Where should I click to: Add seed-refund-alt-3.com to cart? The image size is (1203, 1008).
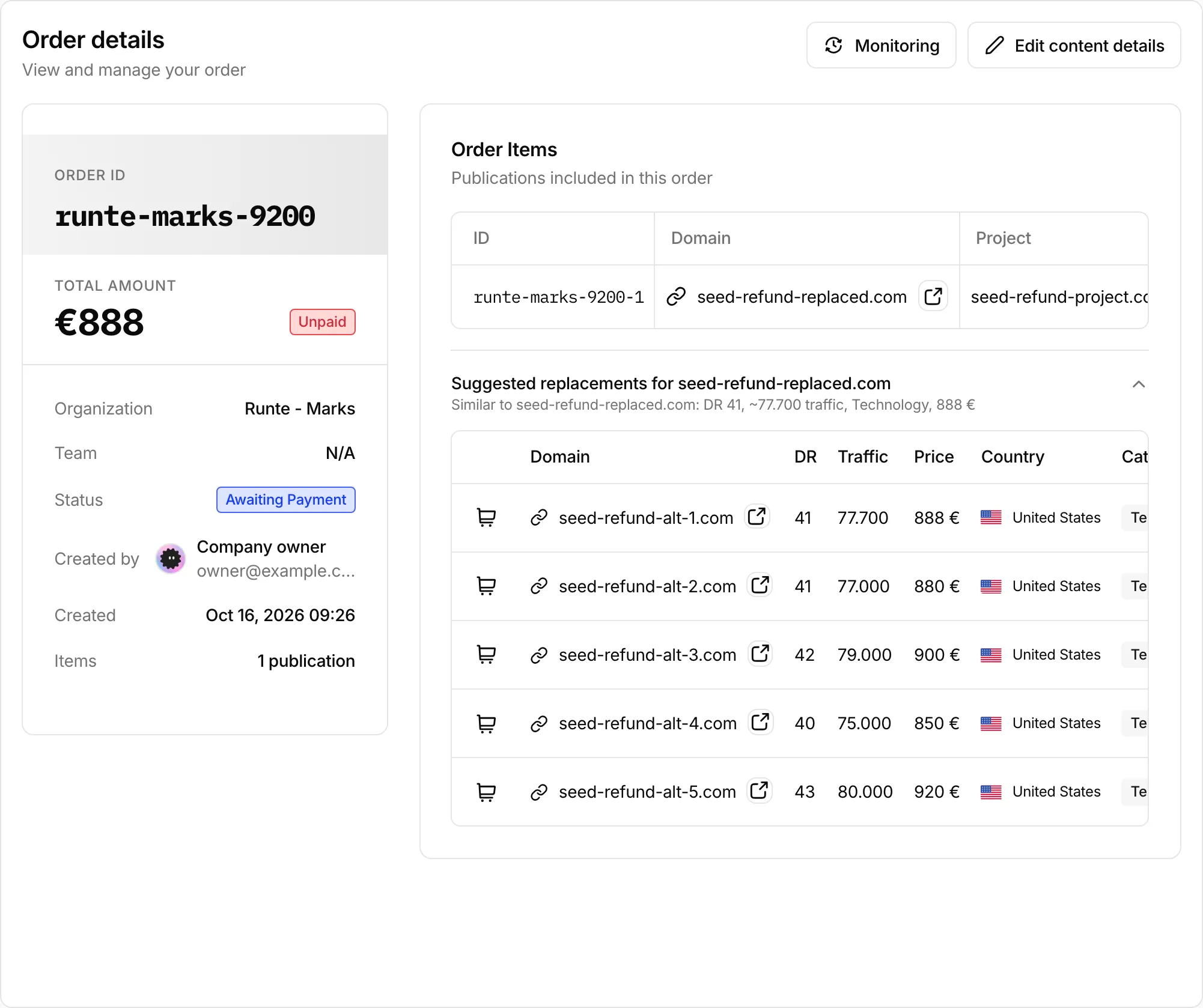point(486,654)
